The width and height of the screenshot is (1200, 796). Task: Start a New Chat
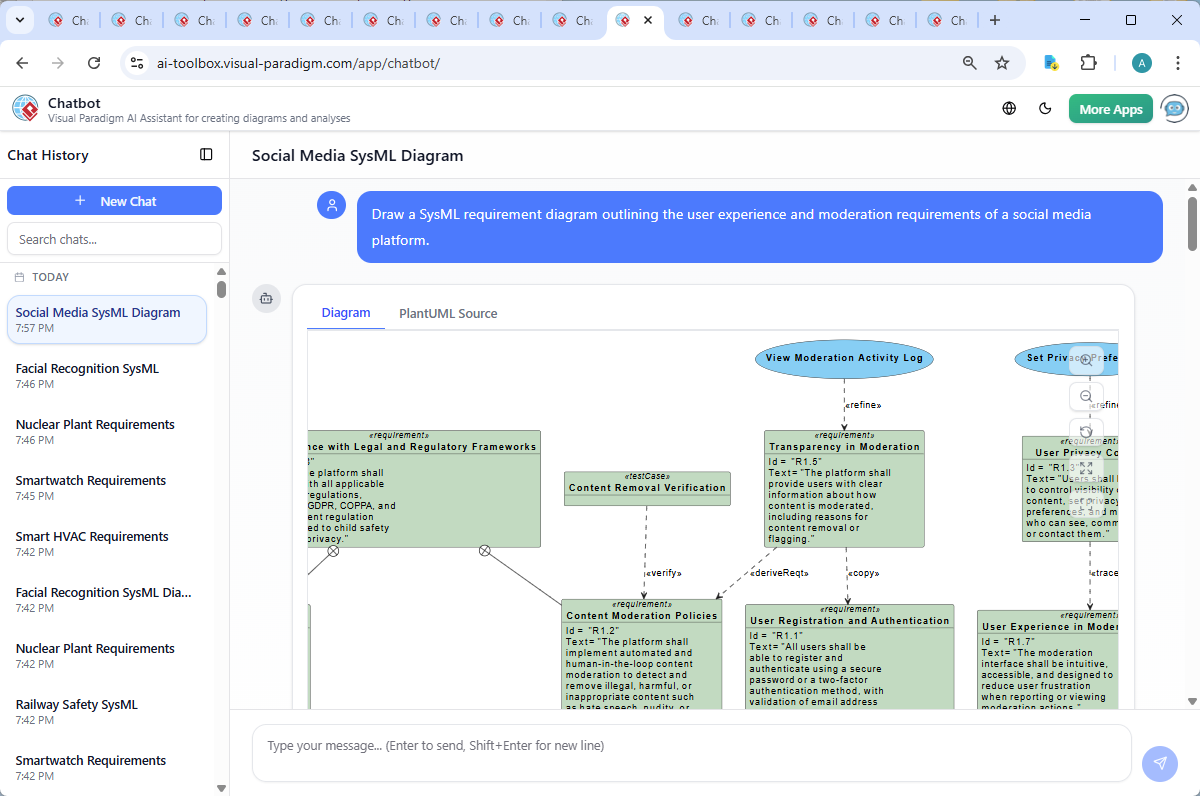point(114,200)
